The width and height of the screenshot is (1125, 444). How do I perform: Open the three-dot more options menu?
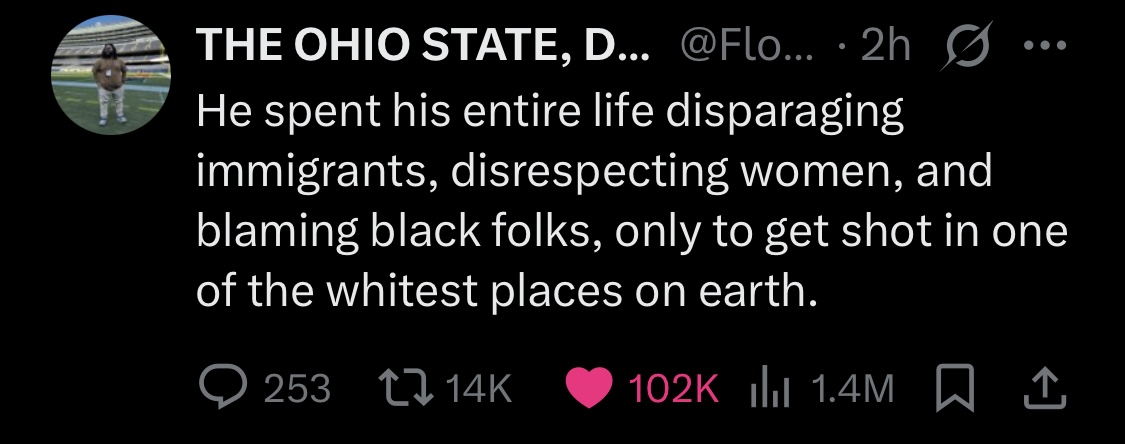pos(1042,45)
